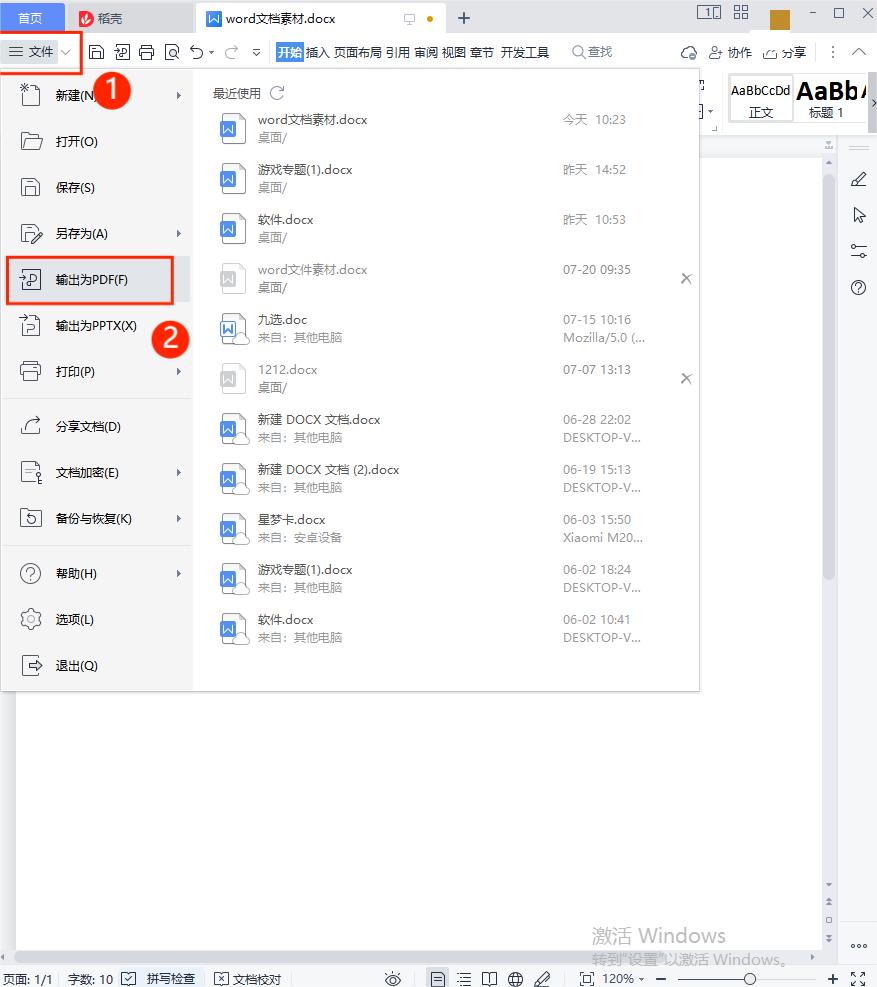Toggle the 文档校对 proofing checkbox

point(224,978)
